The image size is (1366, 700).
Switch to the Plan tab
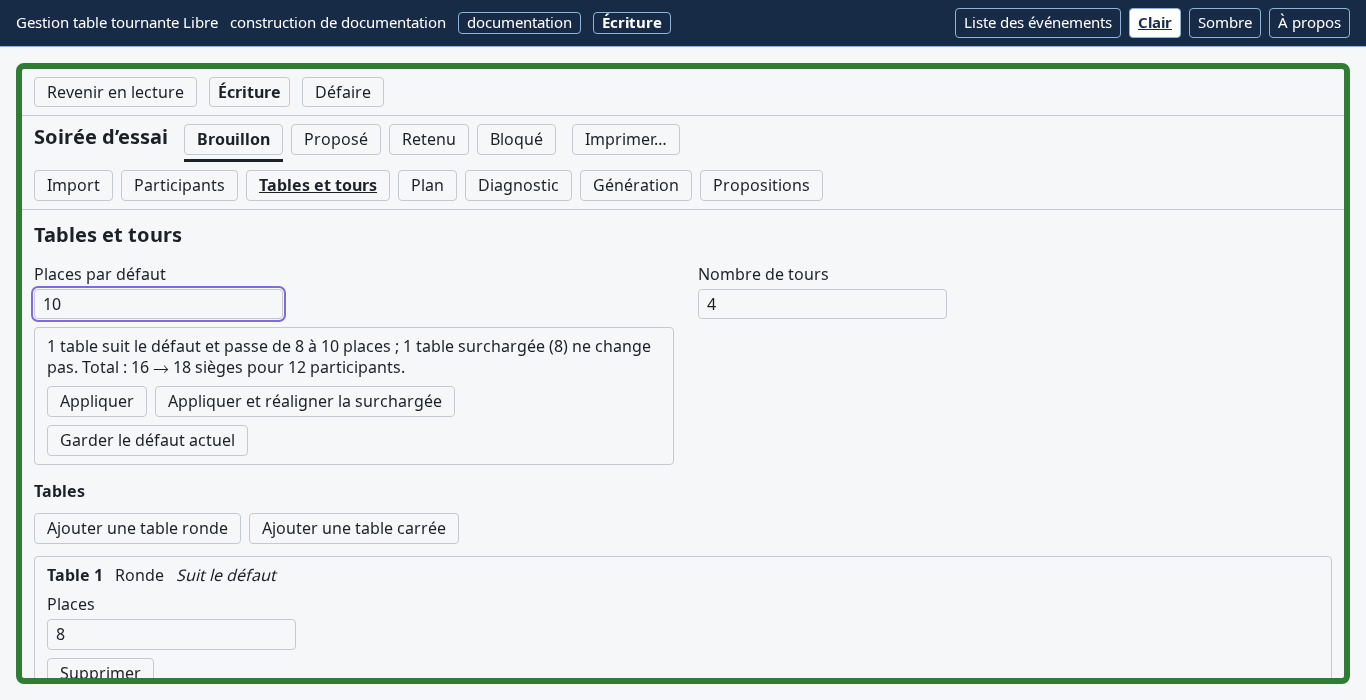click(x=427, y=185)
